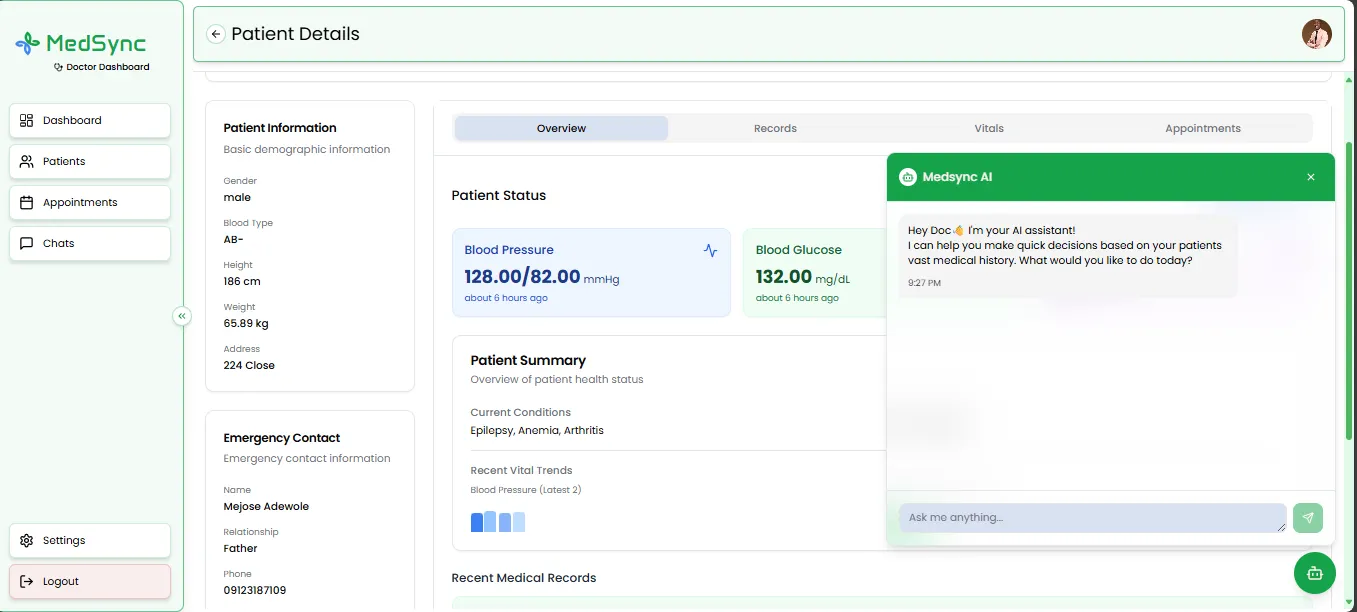Click the Ask me anything chat input
This screenshot has height=612, width=1357.
coord(1090,517)
